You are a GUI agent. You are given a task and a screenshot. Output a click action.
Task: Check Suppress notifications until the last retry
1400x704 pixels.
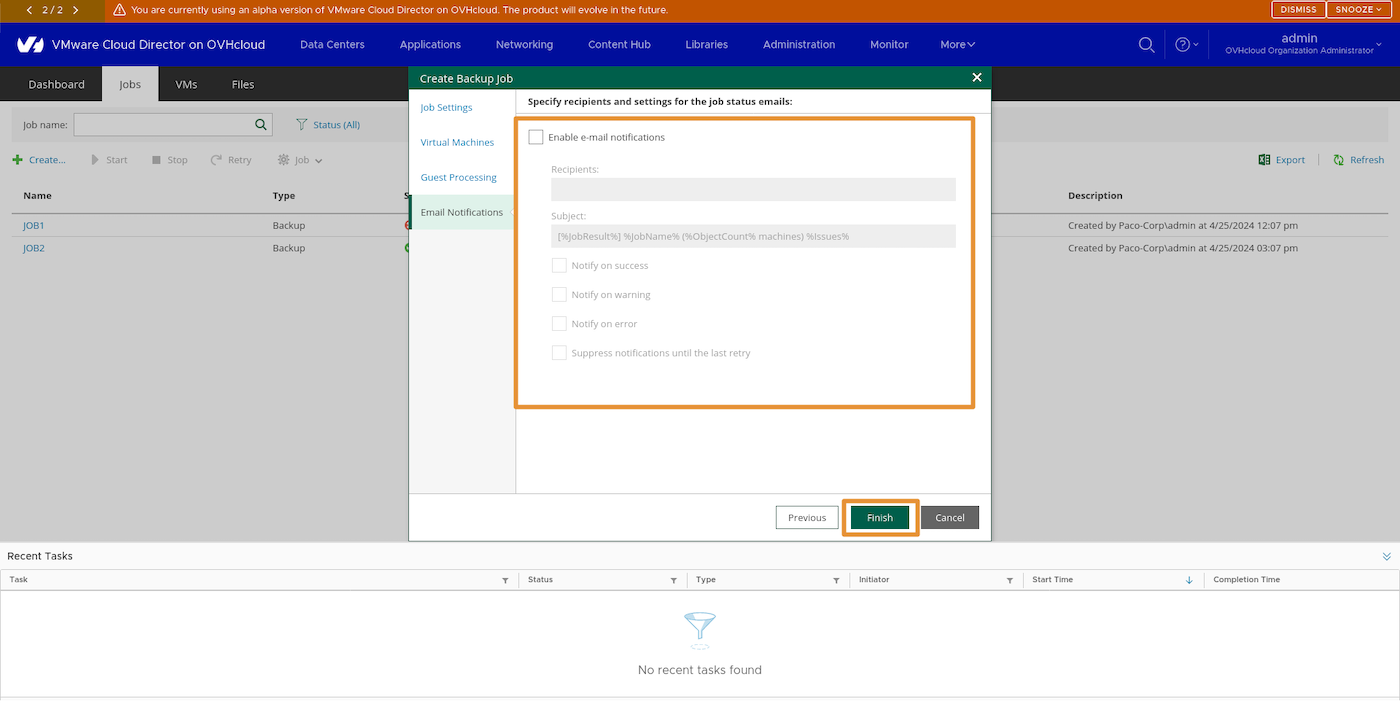[559, 352]
